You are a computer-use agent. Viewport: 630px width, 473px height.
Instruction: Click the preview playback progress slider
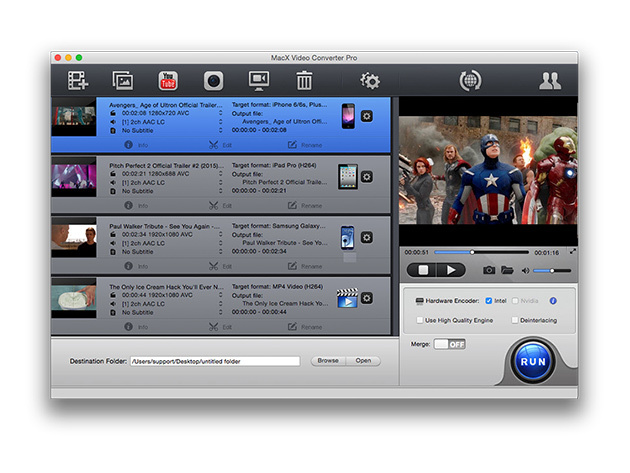[x=481, y=252]
